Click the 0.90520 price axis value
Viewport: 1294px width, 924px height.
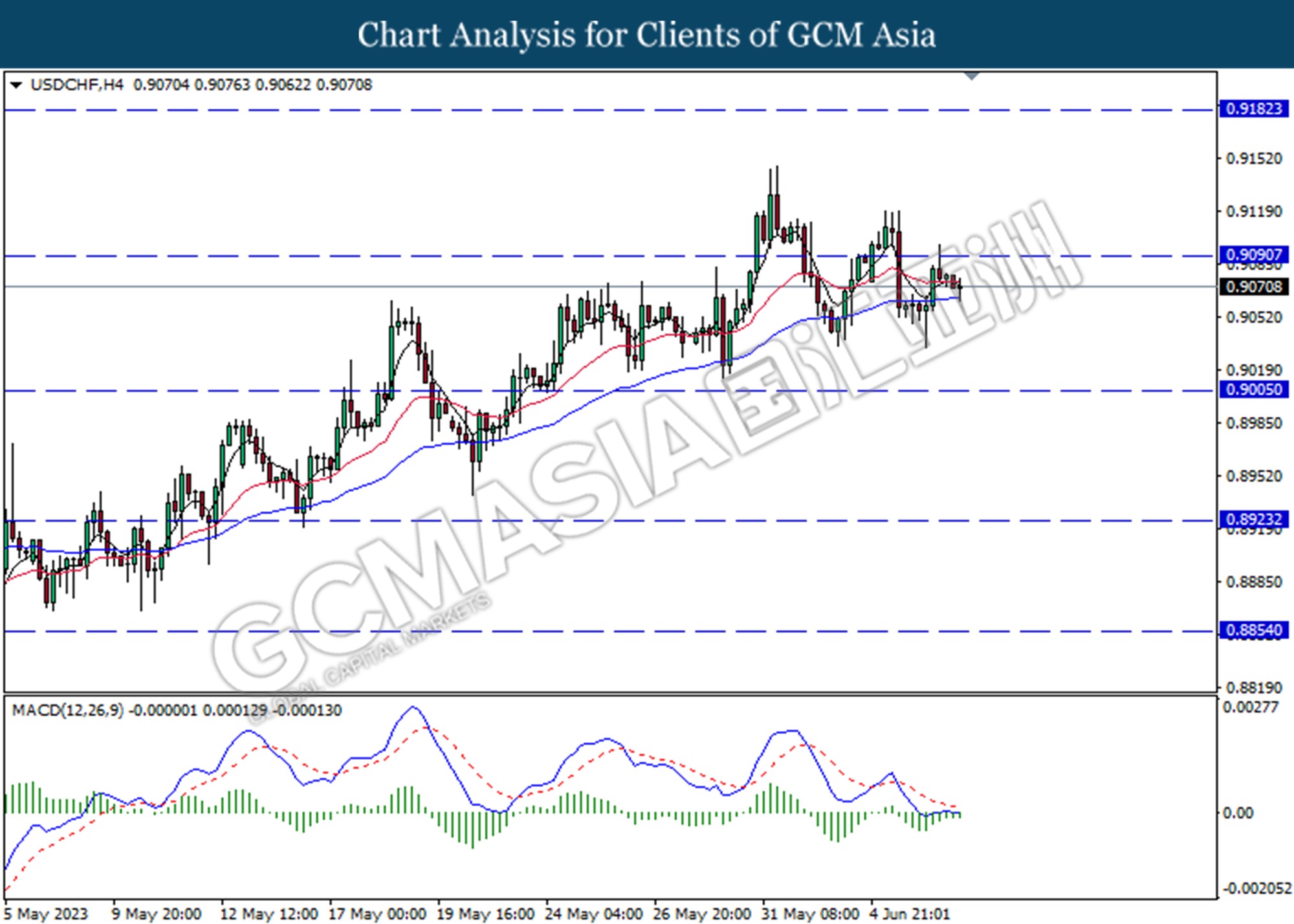pos(1254,317)
